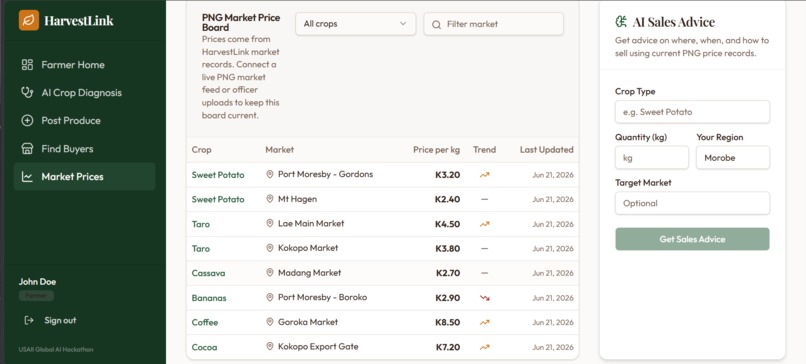Image resolution: width=806 pixels, height=364 pixels.
Task: Click the Coffee crop name
Action: point(205,322)
